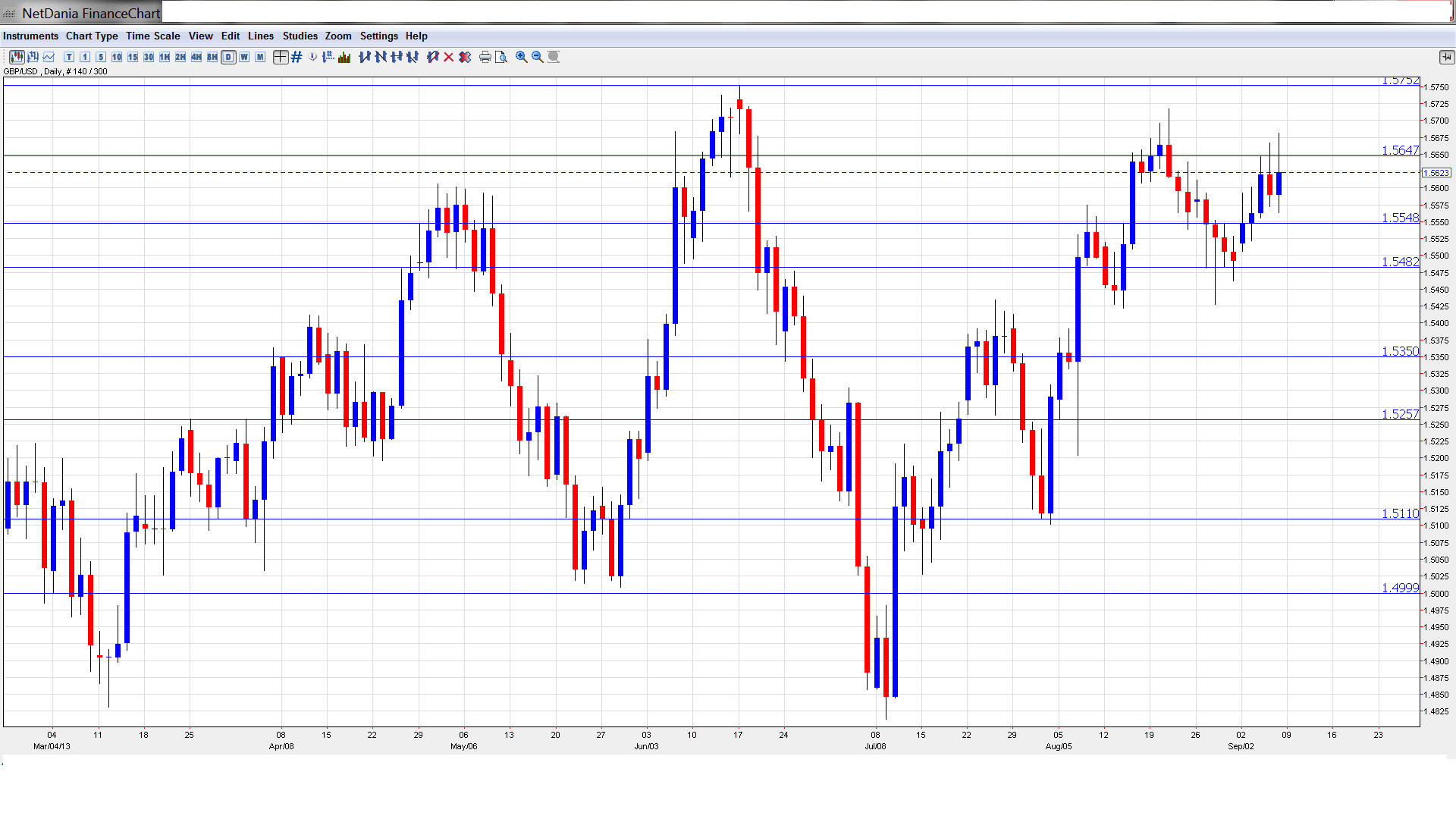1456x819 pixels.
Task: Open the Time Scale menu
Action: [152, 36]
